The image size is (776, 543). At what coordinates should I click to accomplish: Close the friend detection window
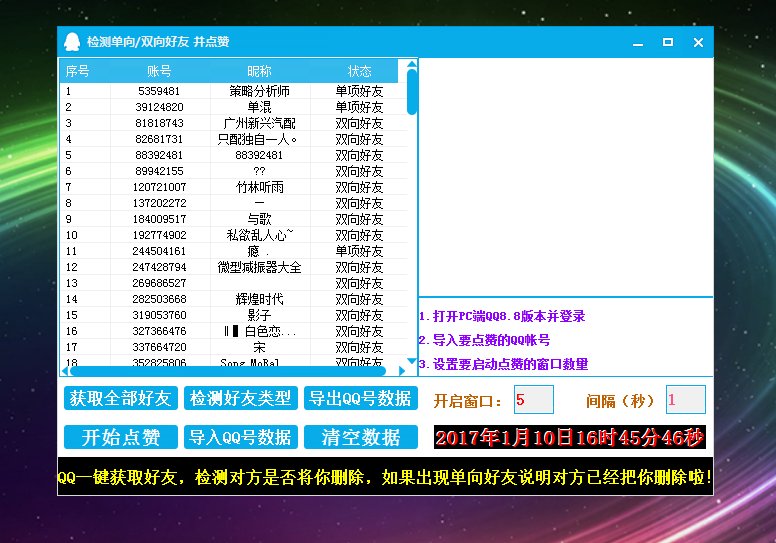click(698, 43)
